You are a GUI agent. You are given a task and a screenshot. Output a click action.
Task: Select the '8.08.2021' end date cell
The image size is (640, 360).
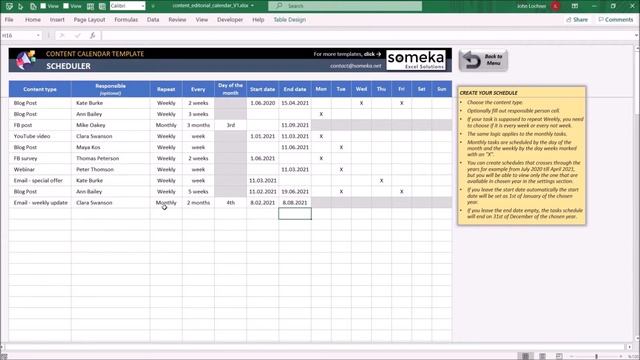295,202
